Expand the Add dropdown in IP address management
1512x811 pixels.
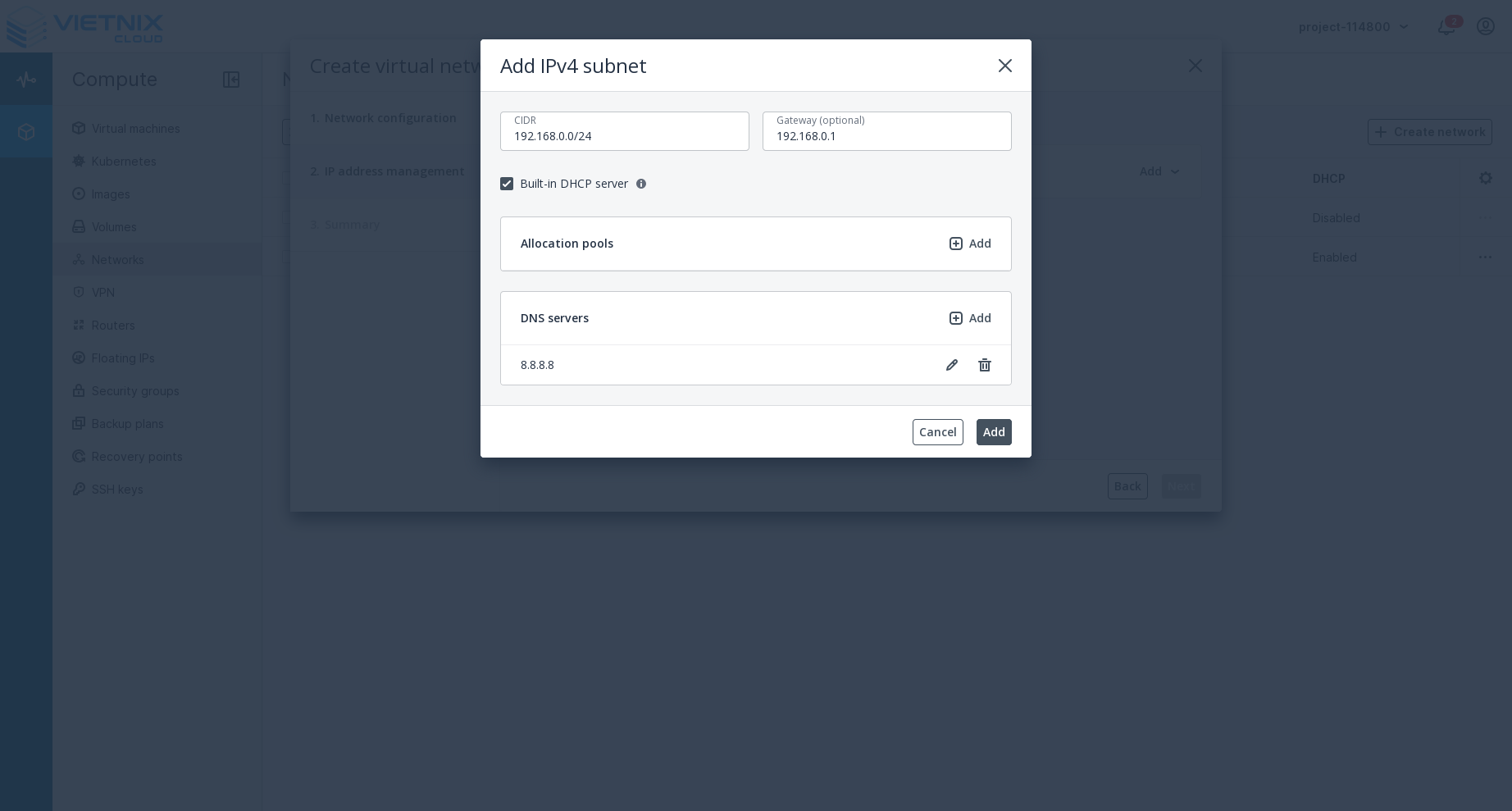(x=1159, y=171)
